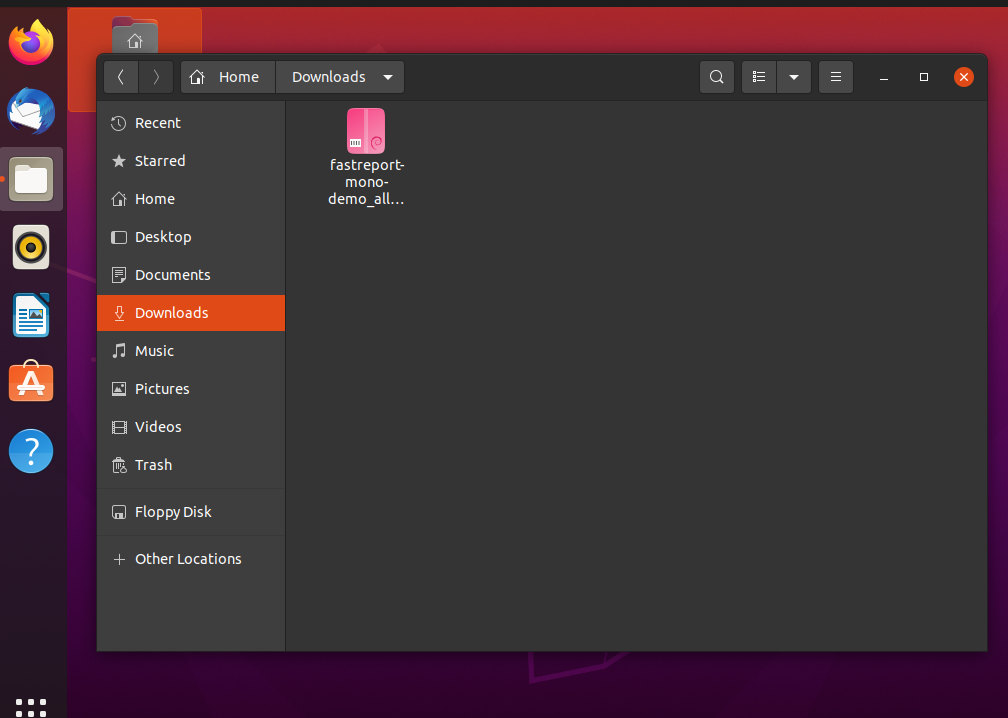Click the search magnifier icon in header

click(716, 77)
